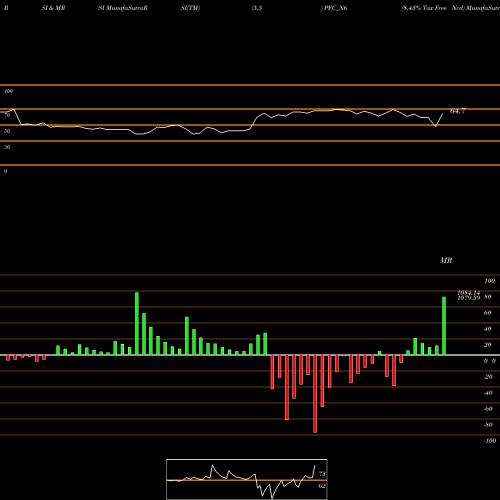Open the mini price chart thumbnail at the bottom
The image size is (500, 500).
[x=247, y=479]
